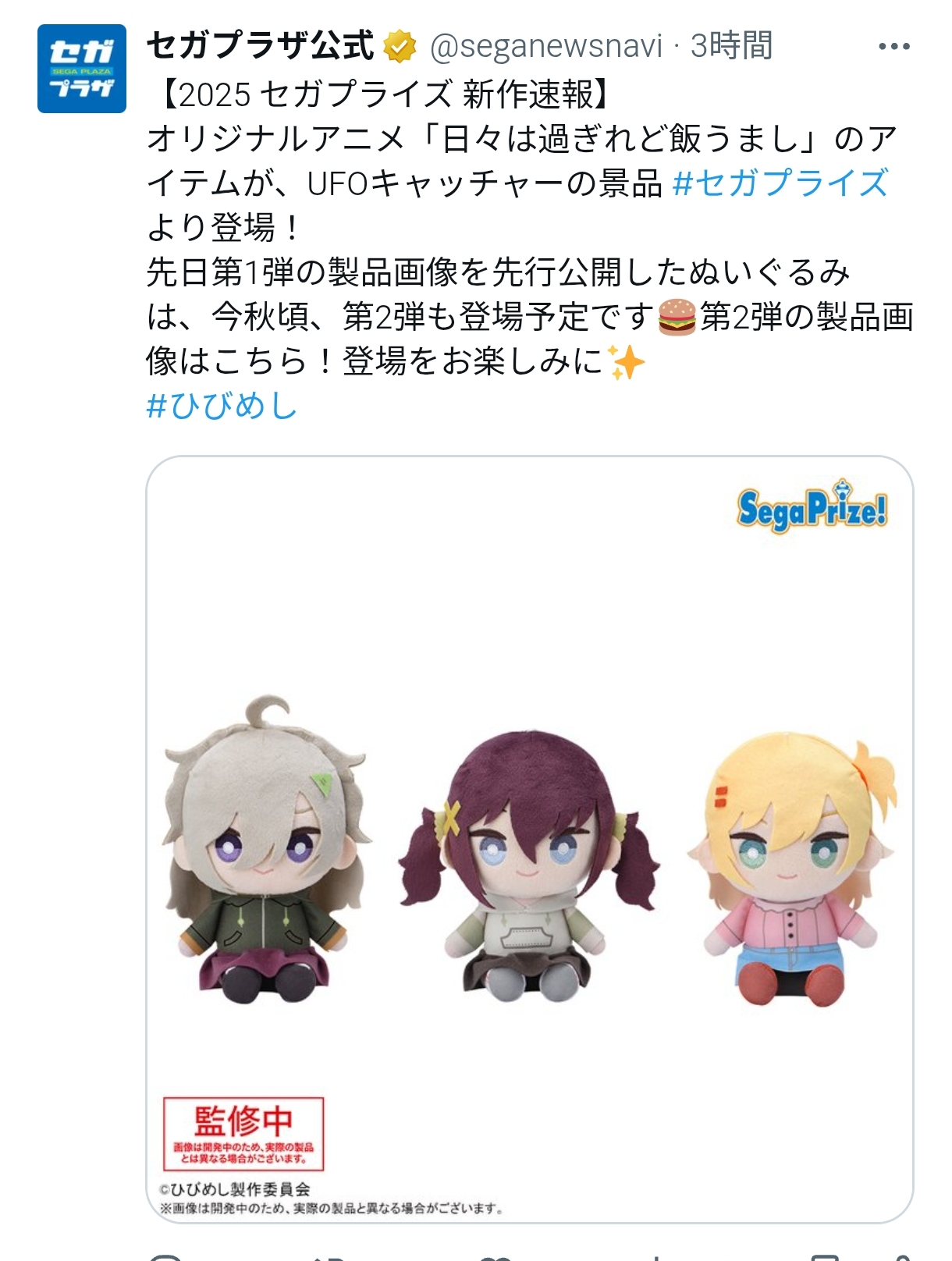The image size is (952, 1261).
Task: Tap the share icon at bottom right
Action: coord(905,1257)
